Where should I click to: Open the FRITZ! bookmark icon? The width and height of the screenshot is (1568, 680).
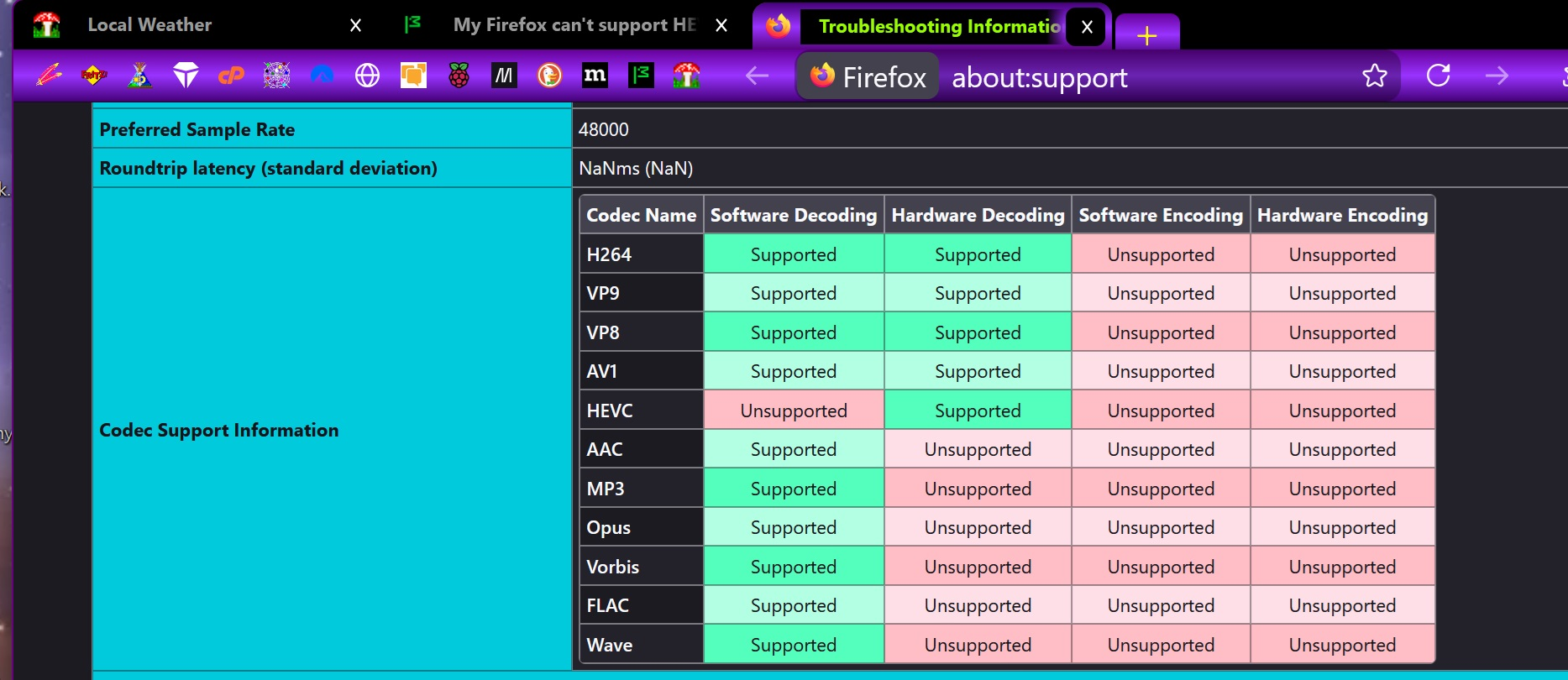click(94, 76)
